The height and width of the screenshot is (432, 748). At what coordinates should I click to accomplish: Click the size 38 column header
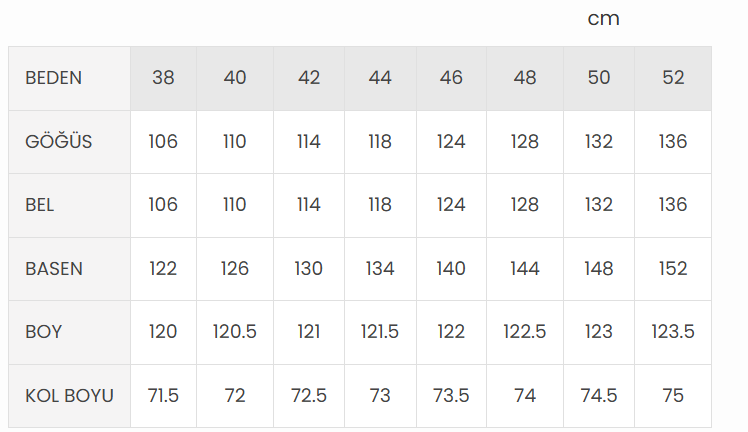[163, 78]
